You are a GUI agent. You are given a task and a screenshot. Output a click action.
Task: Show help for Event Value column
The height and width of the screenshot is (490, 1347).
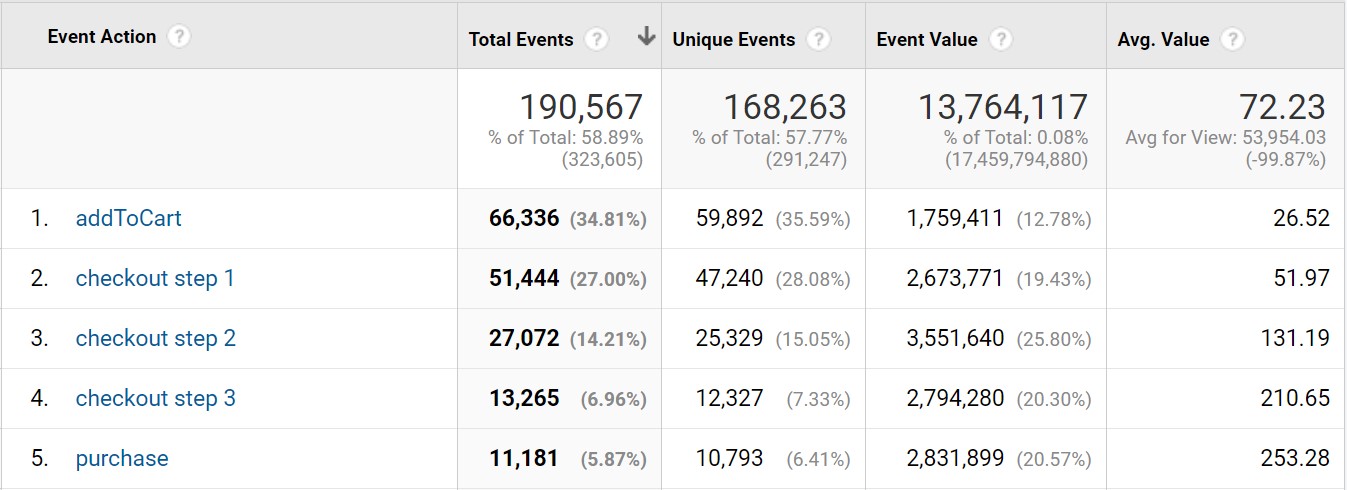tap(1000, 40)
